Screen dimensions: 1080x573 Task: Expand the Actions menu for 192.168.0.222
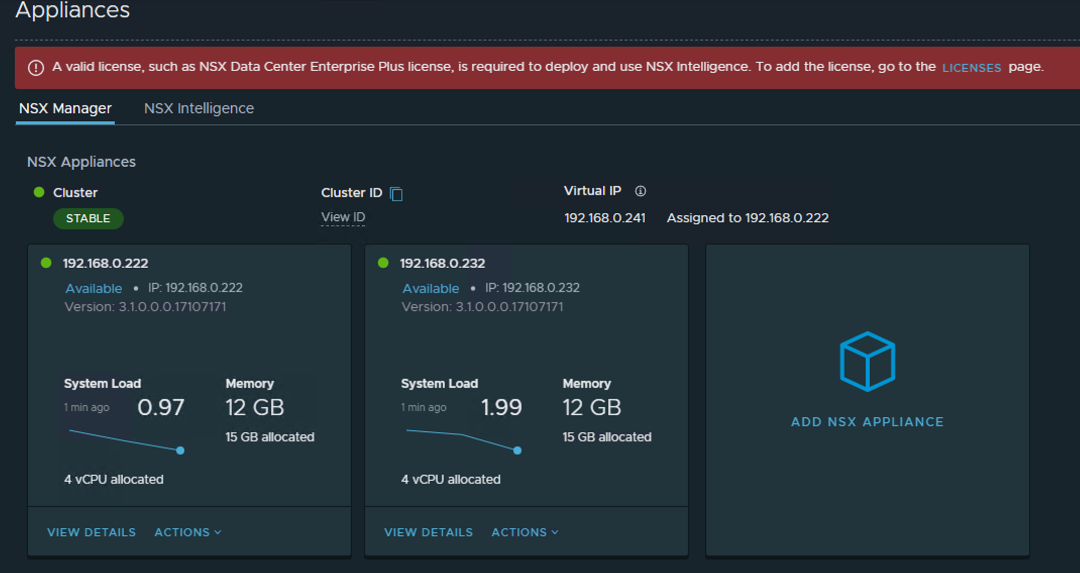click(x=188, y=532)
